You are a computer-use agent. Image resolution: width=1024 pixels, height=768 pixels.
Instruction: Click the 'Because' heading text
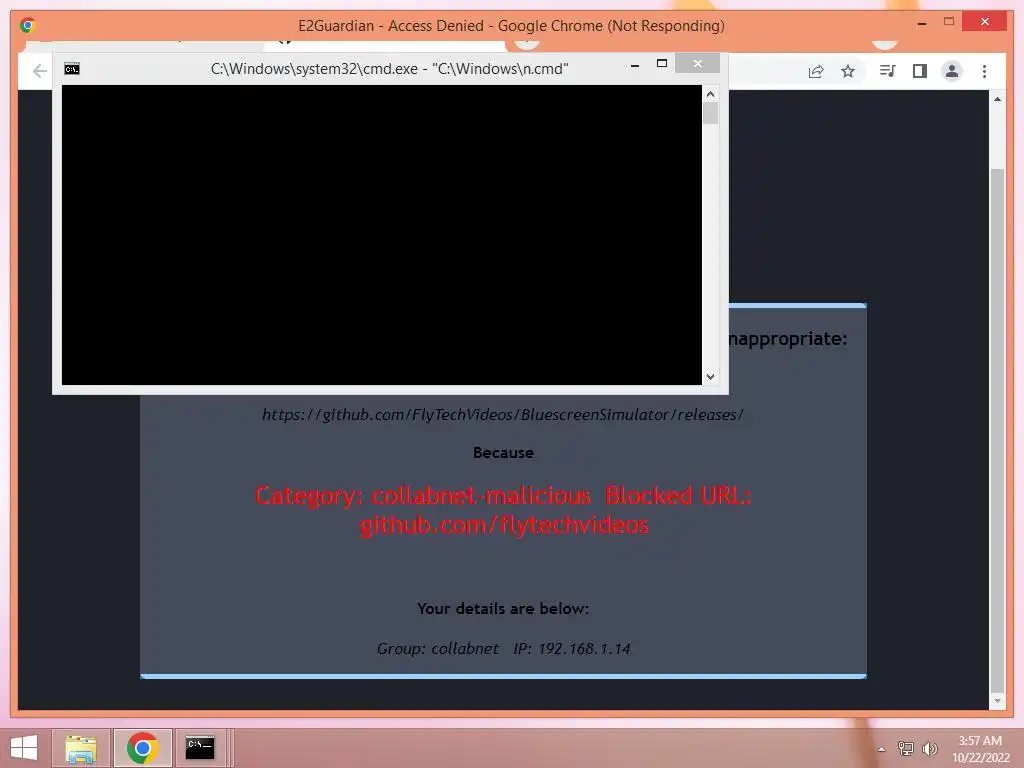503,453
